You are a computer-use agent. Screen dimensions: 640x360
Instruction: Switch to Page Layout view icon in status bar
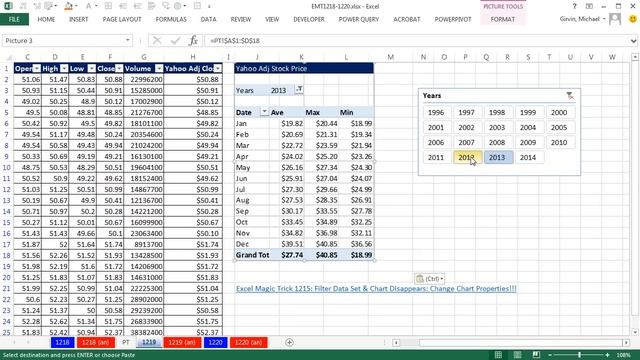click(517, 355)
